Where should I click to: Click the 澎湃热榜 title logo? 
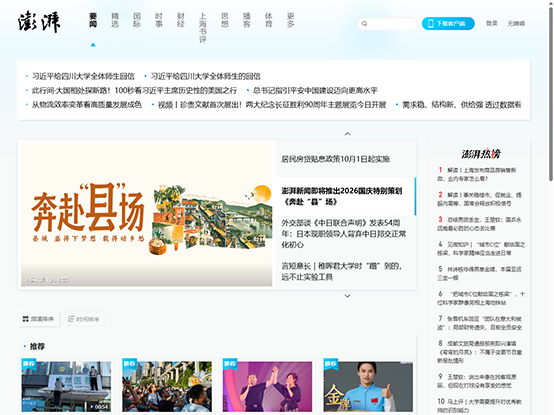tap(481, 154)
